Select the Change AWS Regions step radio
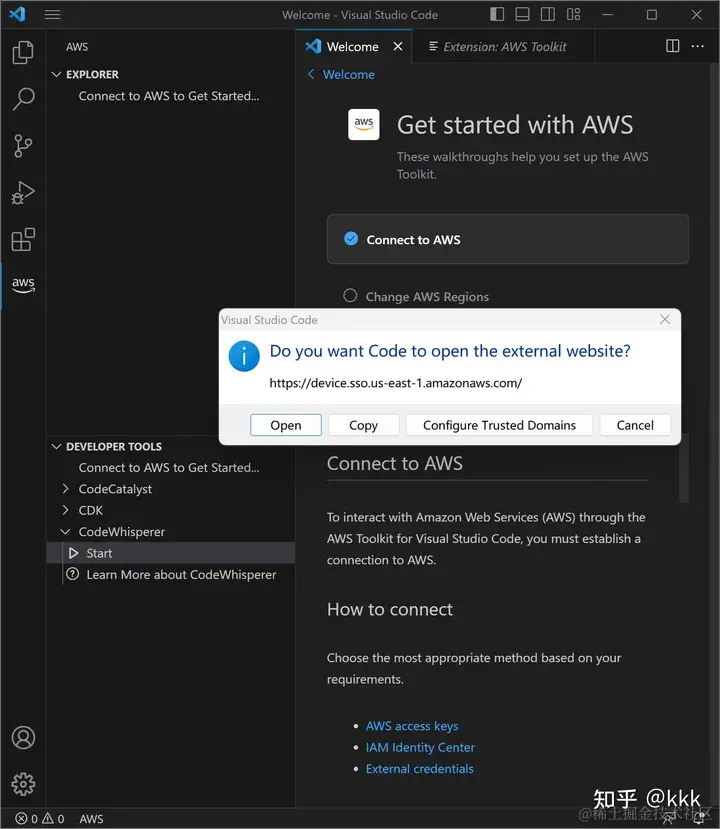Image resolution: width=720 pixels, height=829 pixels. [x=350, y=296]
